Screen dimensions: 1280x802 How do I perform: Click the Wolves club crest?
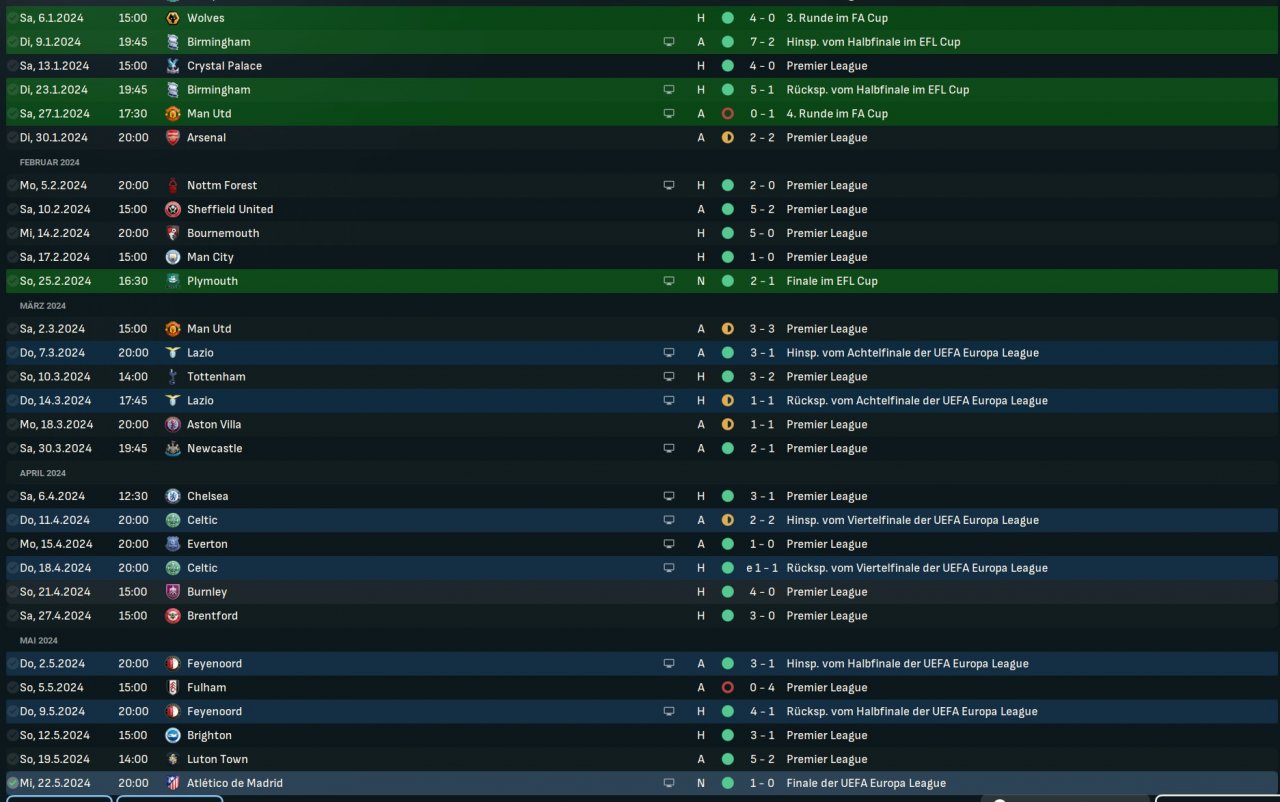point(173,18)
